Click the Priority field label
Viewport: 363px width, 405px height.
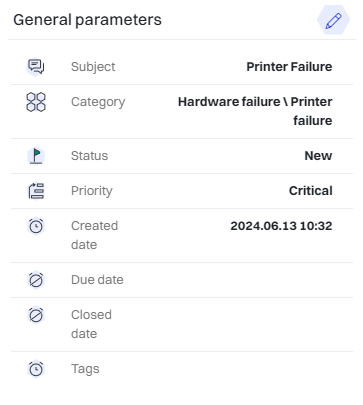(92, 191)
